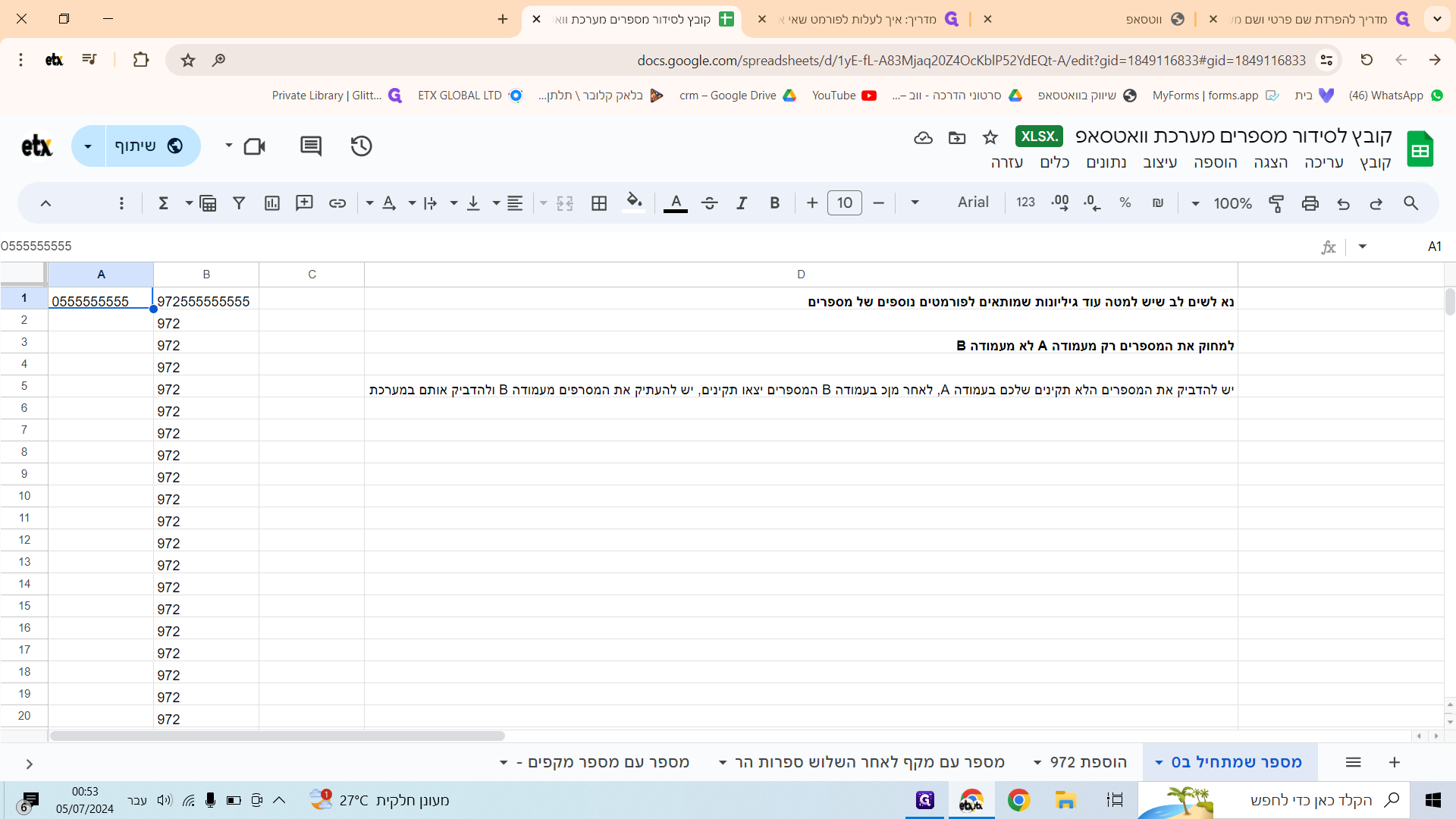
Task: Toggle bold formatting
Action: [x=774, y=203]
